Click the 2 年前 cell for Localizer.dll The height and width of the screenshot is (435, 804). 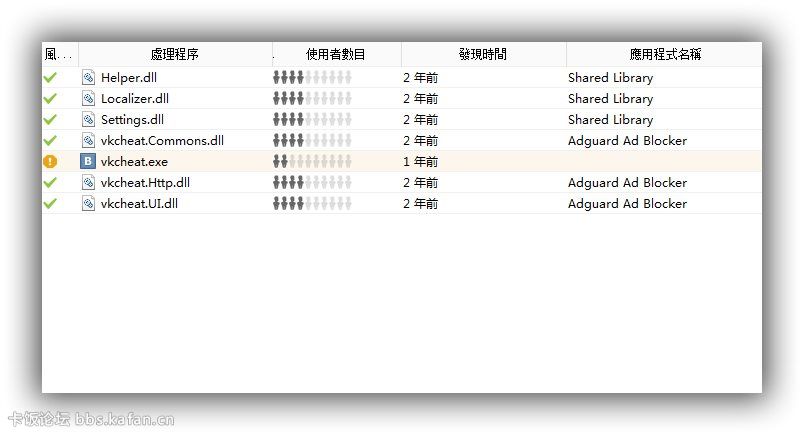[420, 99]
